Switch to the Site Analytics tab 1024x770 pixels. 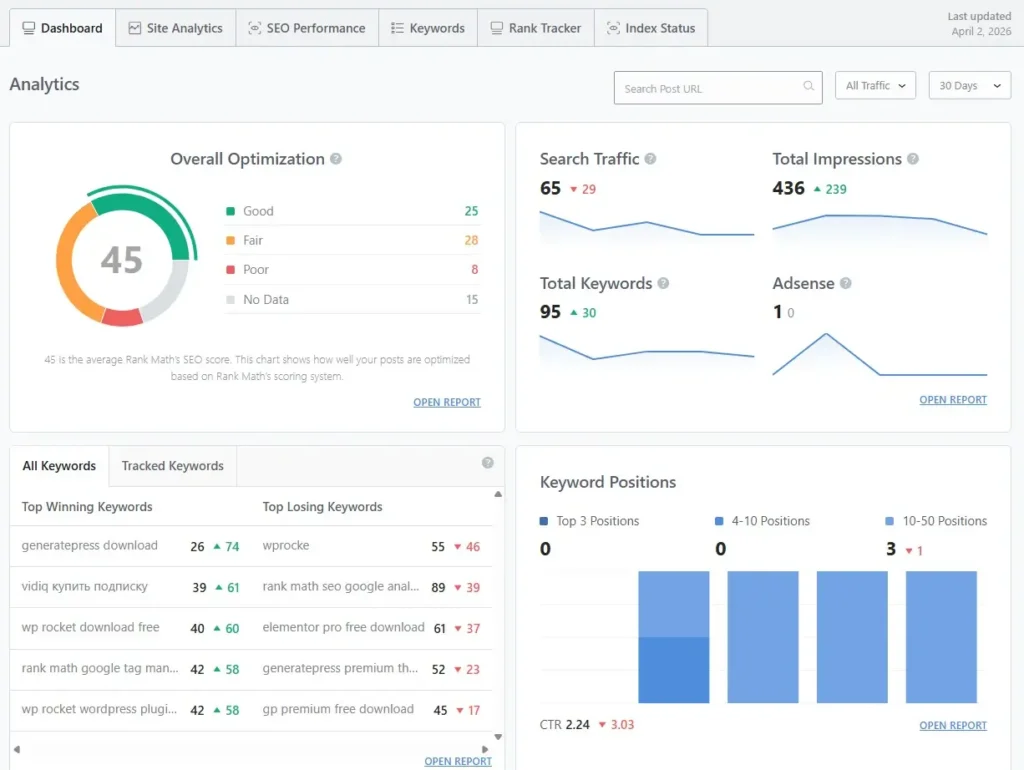[x=175, y=28]
